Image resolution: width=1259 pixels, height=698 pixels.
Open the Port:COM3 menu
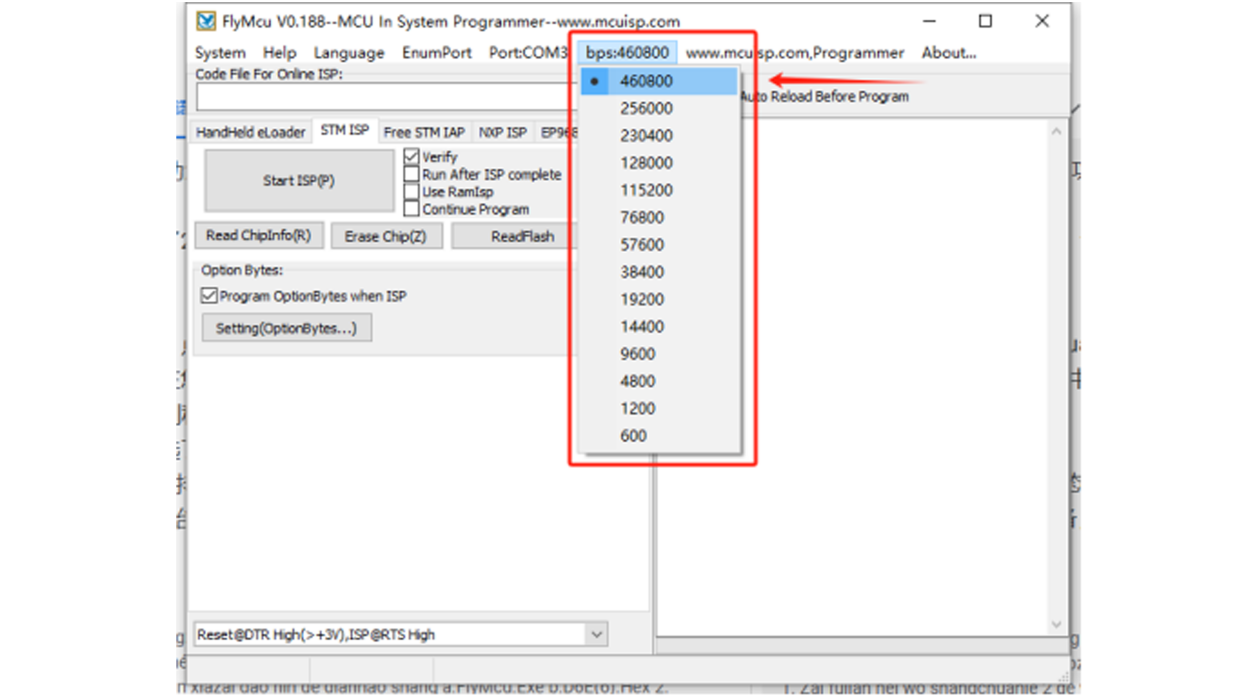(x=528, y=53)
